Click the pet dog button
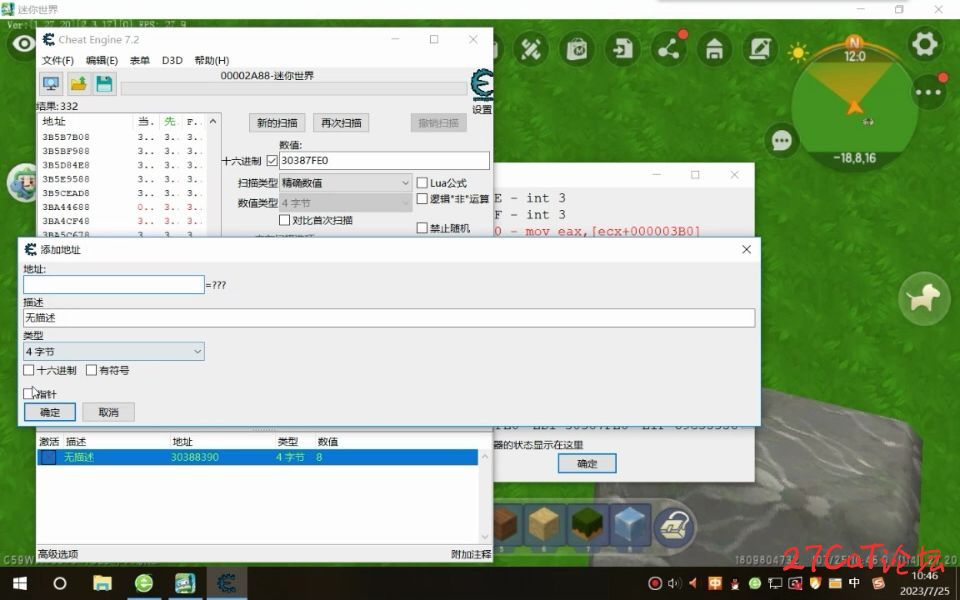This screenshot has width=960, height=600. point(924,298)
